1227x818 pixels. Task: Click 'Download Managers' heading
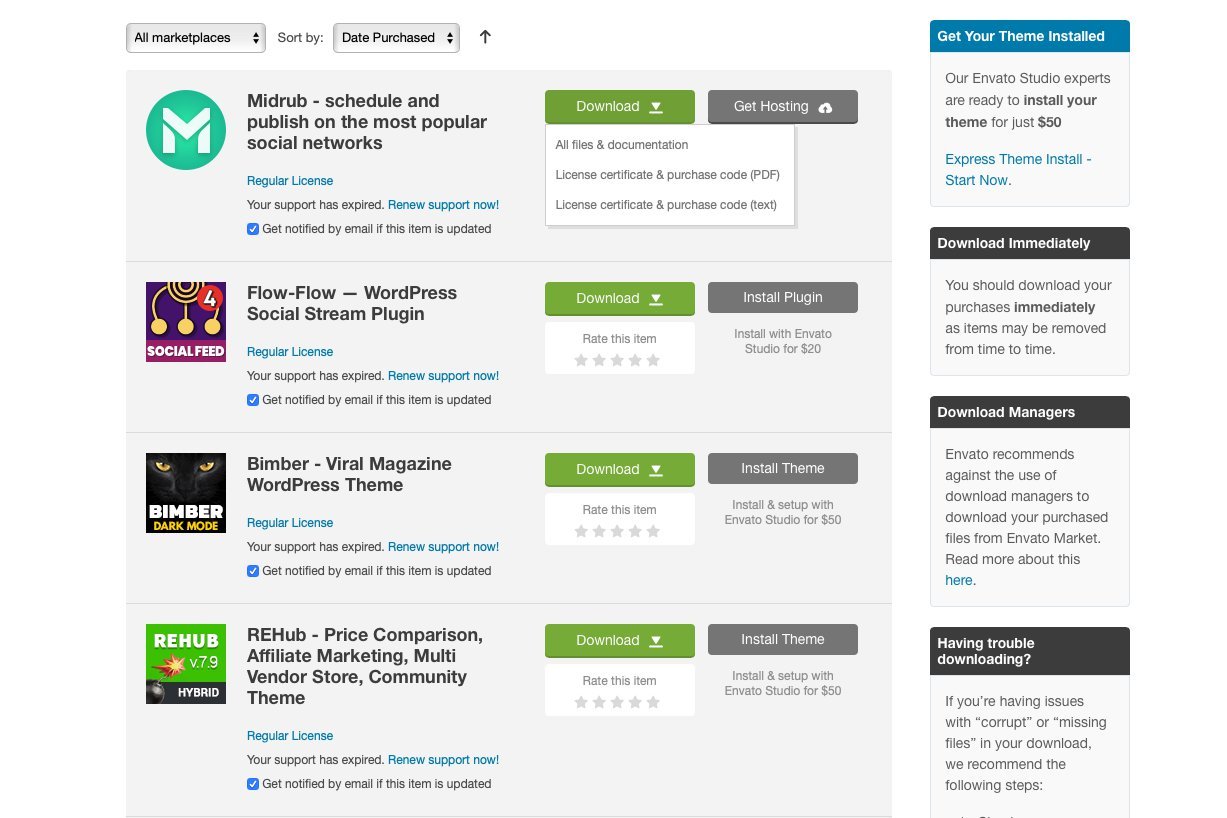coord(1006,412)
